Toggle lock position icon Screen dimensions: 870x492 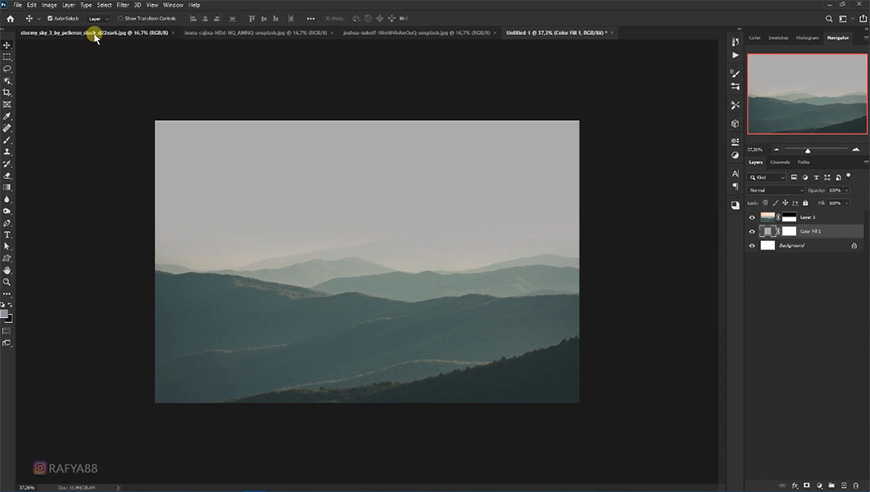(785, 203)
